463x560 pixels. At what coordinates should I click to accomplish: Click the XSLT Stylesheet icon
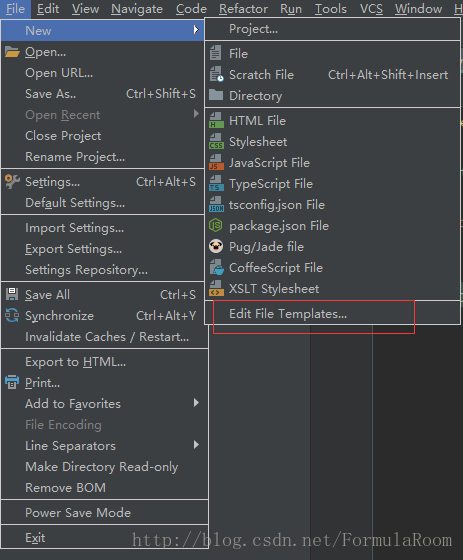216,289
